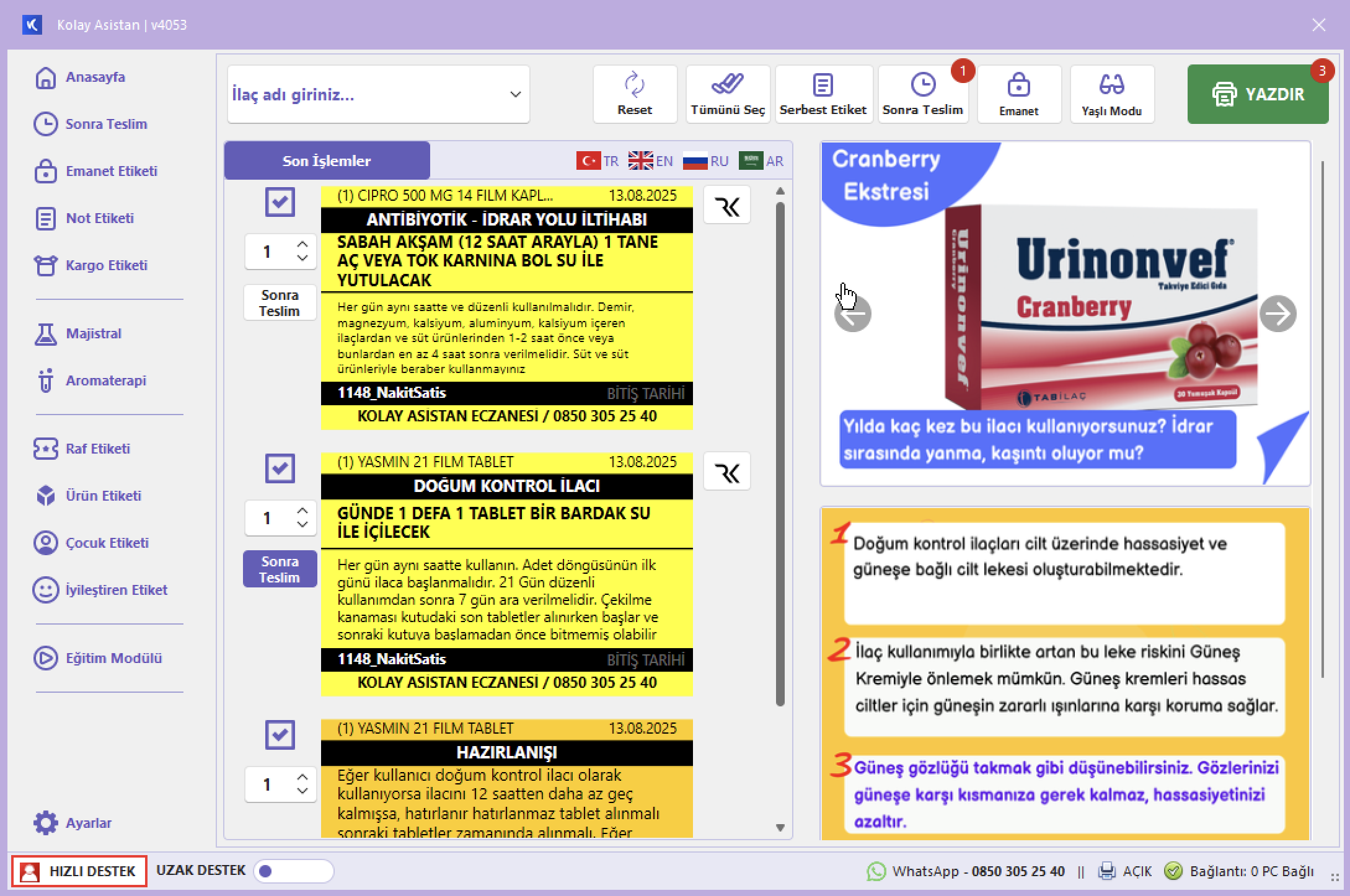Open Sonra Teslim toolbar icon with badge

[923, 93]
